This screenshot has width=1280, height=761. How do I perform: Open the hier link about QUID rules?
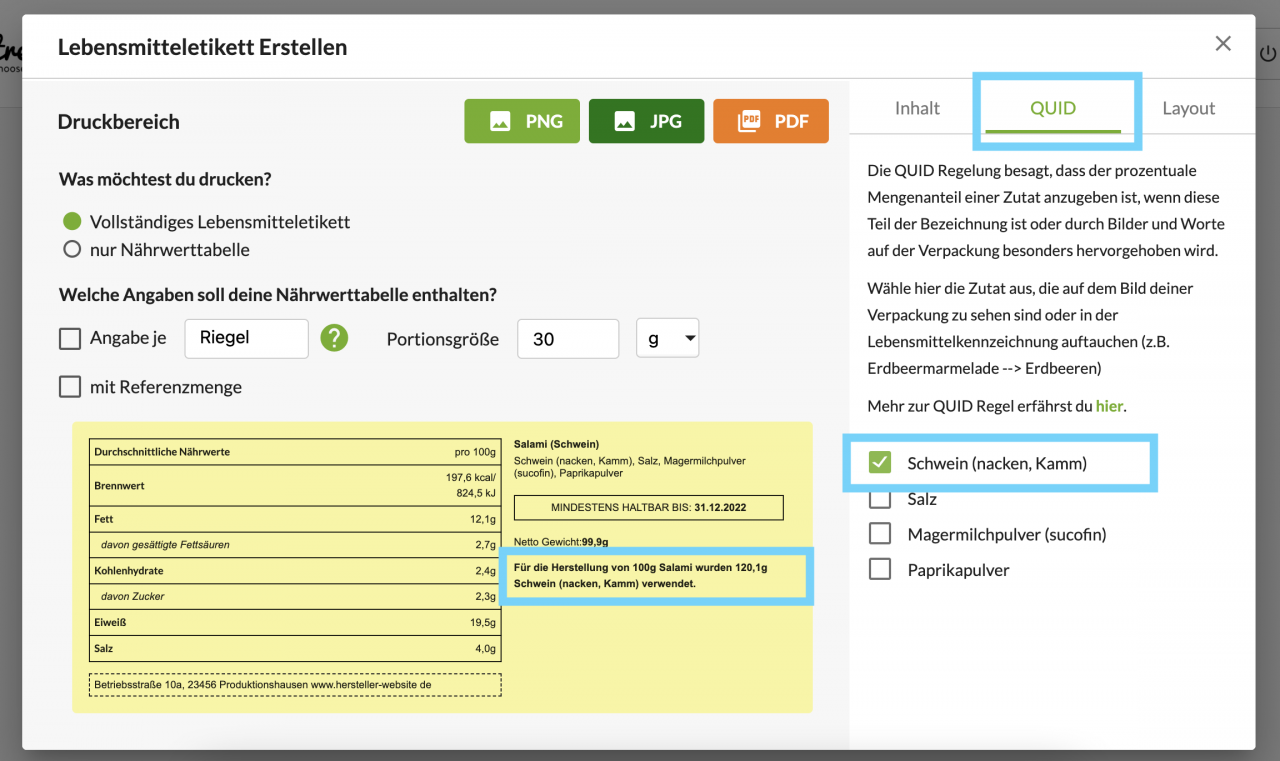[x=1110, y=405]
